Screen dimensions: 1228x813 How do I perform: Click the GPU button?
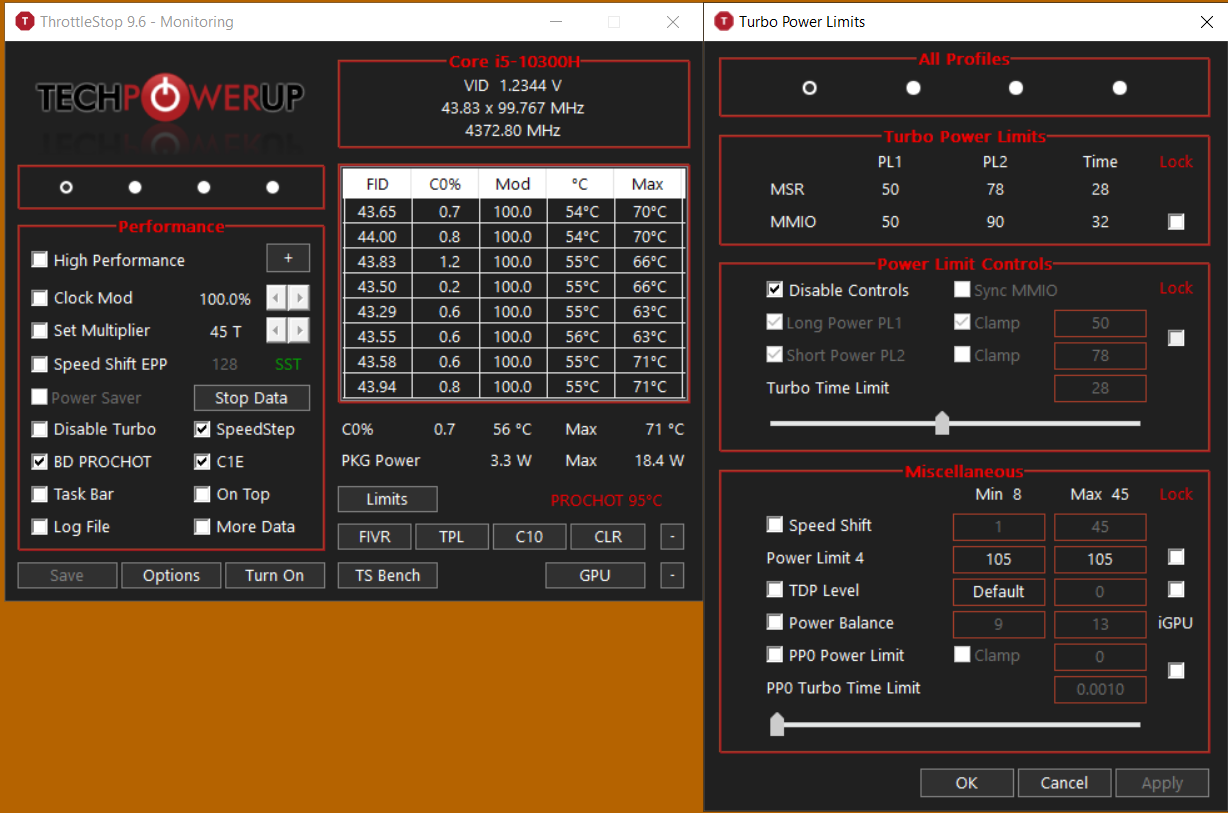pos(595,575)
